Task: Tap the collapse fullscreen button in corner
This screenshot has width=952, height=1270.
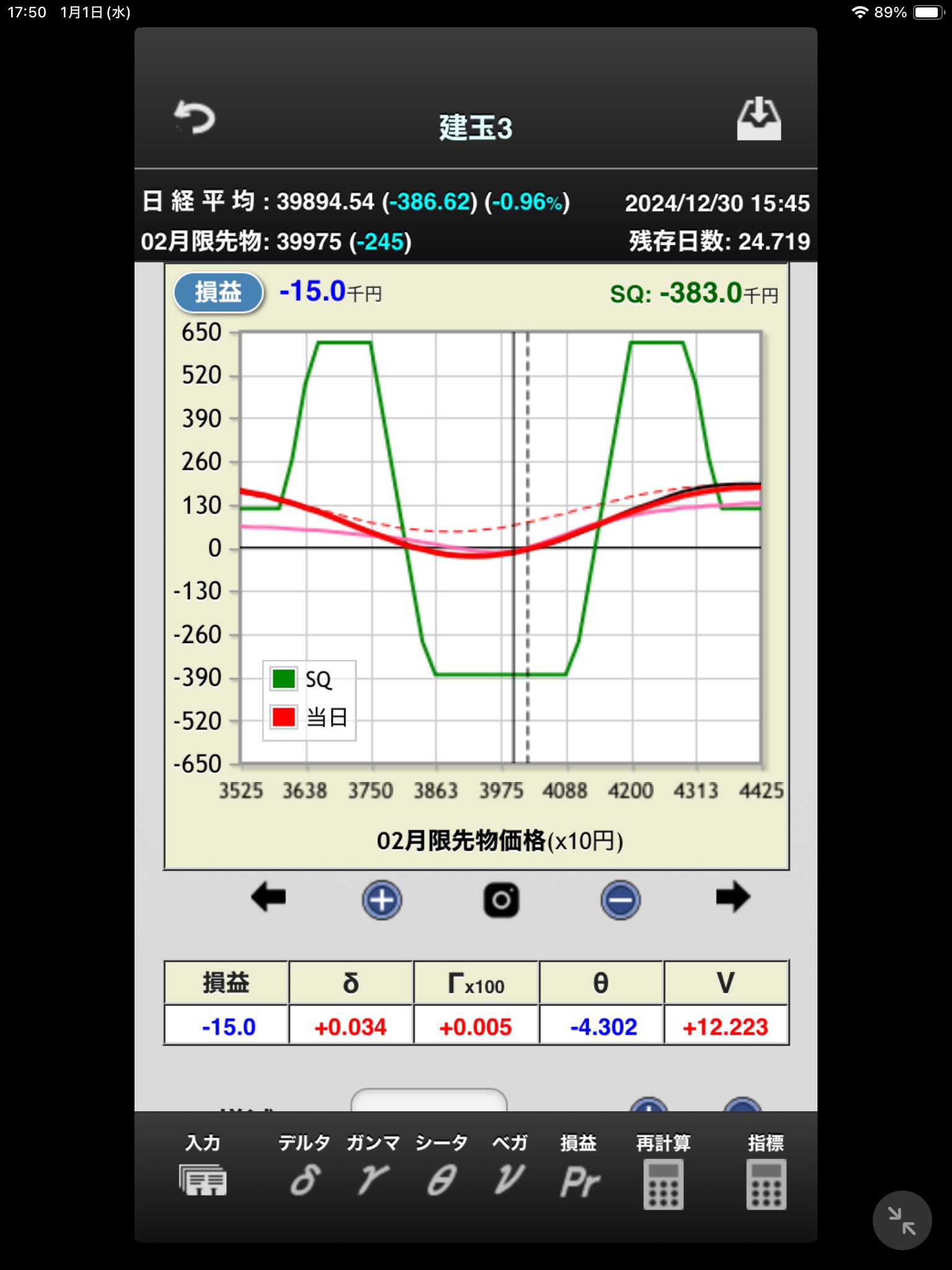Action: pyautogui.click(x=902, y=1220)
